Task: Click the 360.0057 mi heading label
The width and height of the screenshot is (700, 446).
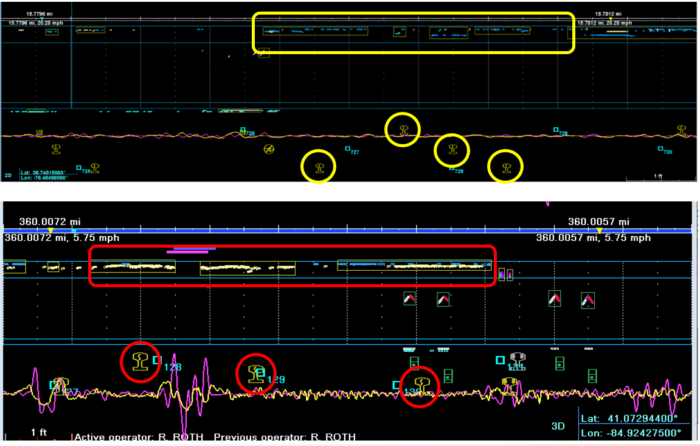Action: click(599, 222)
